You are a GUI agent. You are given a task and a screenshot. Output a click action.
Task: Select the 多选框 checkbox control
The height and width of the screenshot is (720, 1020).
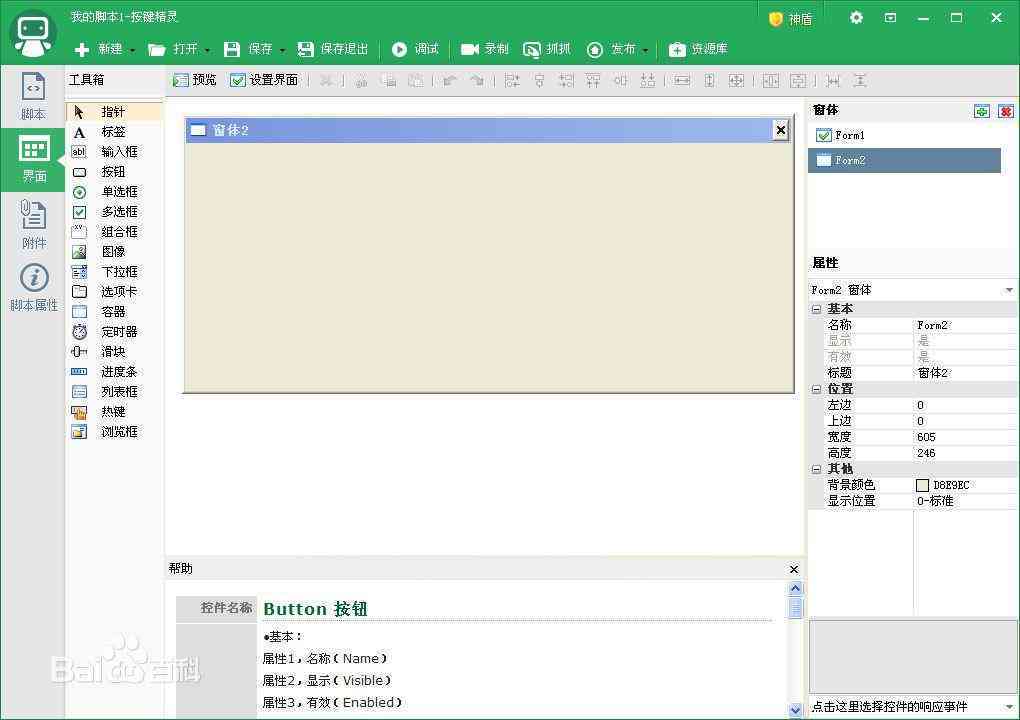pos(114,212)
